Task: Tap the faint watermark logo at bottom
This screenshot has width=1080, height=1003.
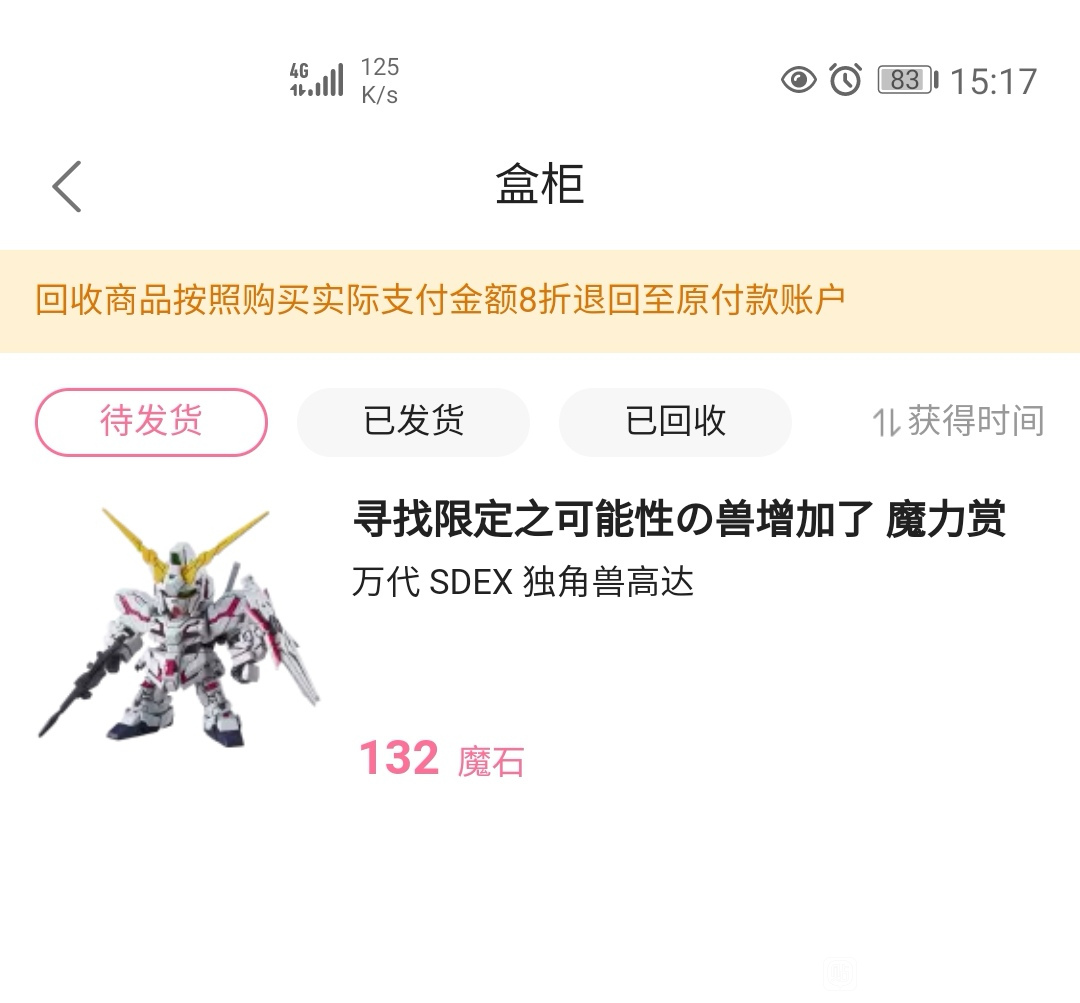Action: click(840, 974)
